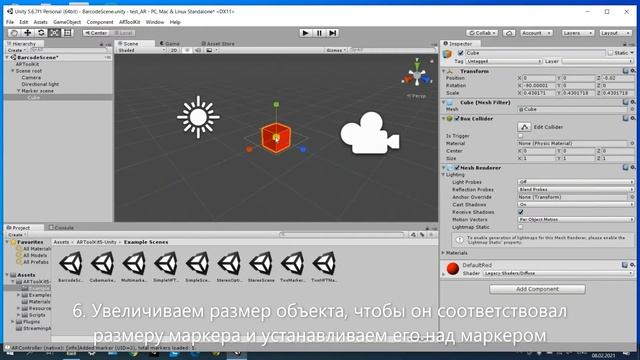640x360 pixels.
Task: Open the Cubemarker scene asset
Action: (x=102, y=267)
